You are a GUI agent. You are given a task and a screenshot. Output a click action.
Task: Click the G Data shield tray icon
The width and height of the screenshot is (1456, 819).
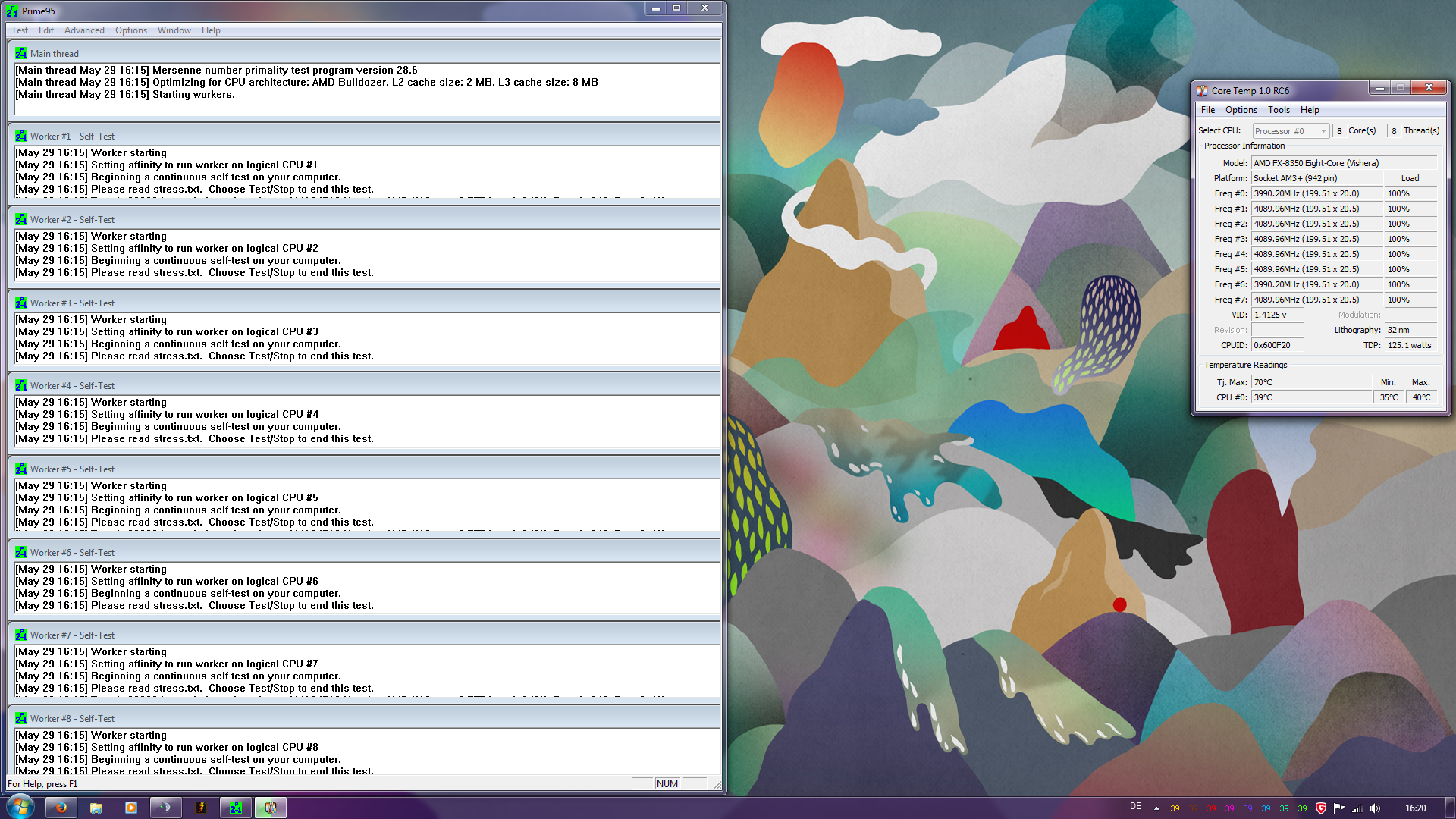[x=1321, y=808]
